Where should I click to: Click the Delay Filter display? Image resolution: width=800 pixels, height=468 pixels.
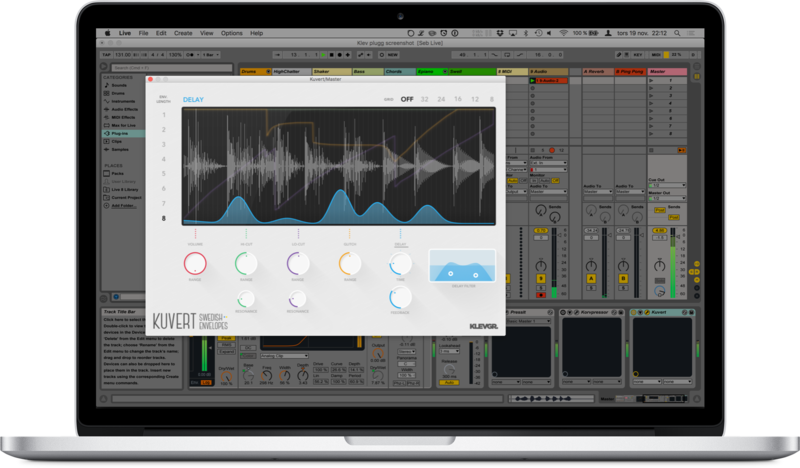(462, 267)
